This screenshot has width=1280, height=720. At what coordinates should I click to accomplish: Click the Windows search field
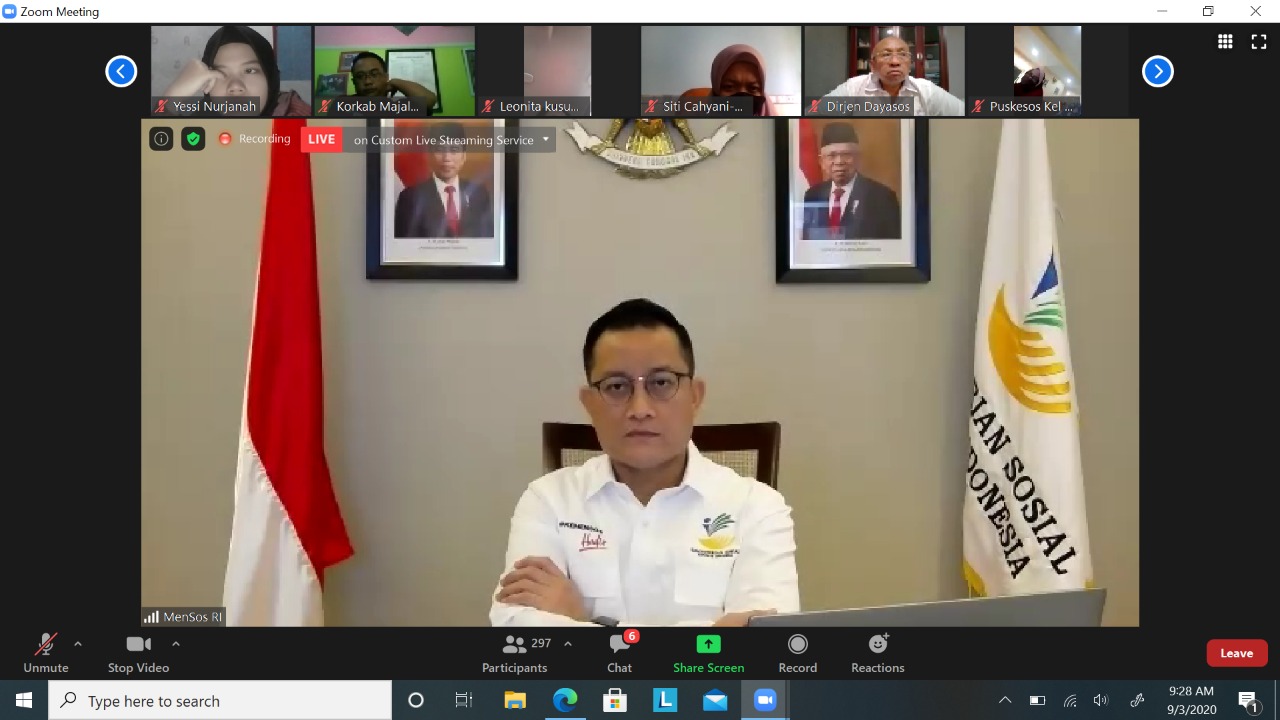pyautogui.click(x=220, y=700)
